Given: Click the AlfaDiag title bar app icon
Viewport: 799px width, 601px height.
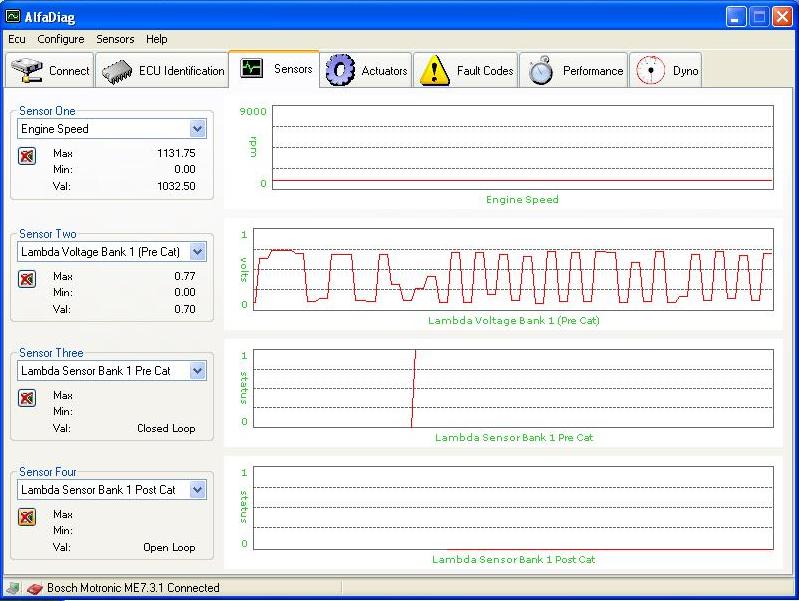Looking at the screenshot, I should tap(12, 16).
